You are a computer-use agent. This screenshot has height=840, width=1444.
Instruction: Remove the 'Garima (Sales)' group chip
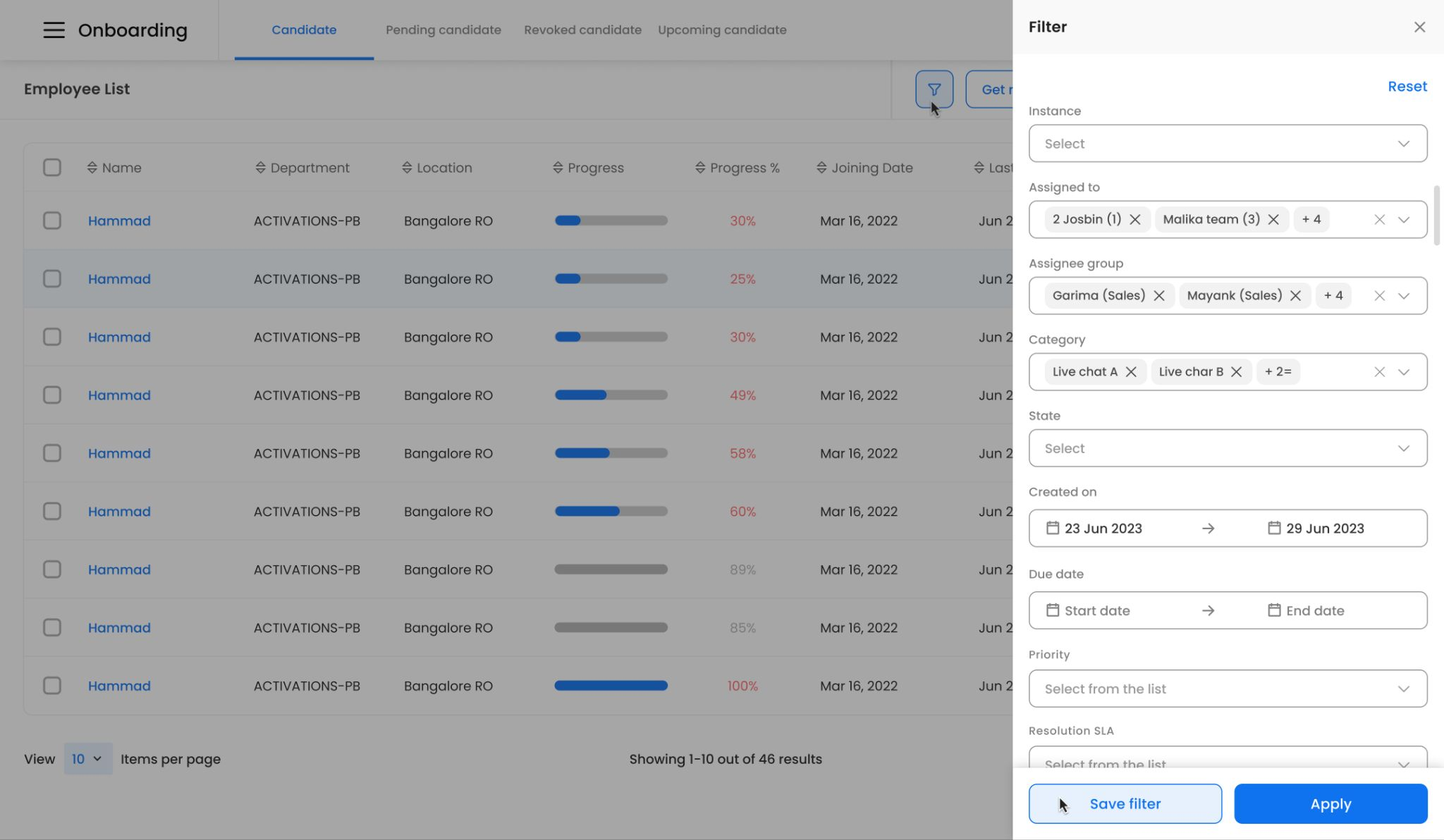pyautogui.click(x=1159, y=295)
